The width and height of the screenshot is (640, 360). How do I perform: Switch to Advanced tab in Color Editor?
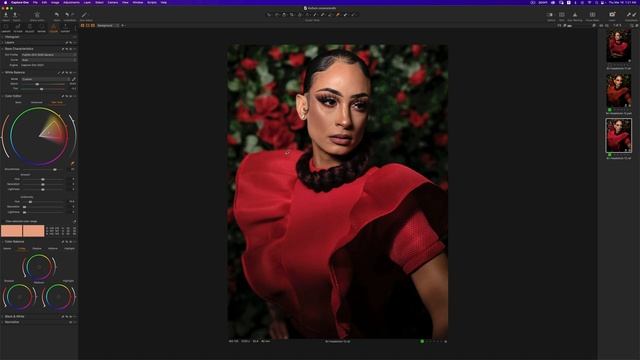(x=36, y=102)
